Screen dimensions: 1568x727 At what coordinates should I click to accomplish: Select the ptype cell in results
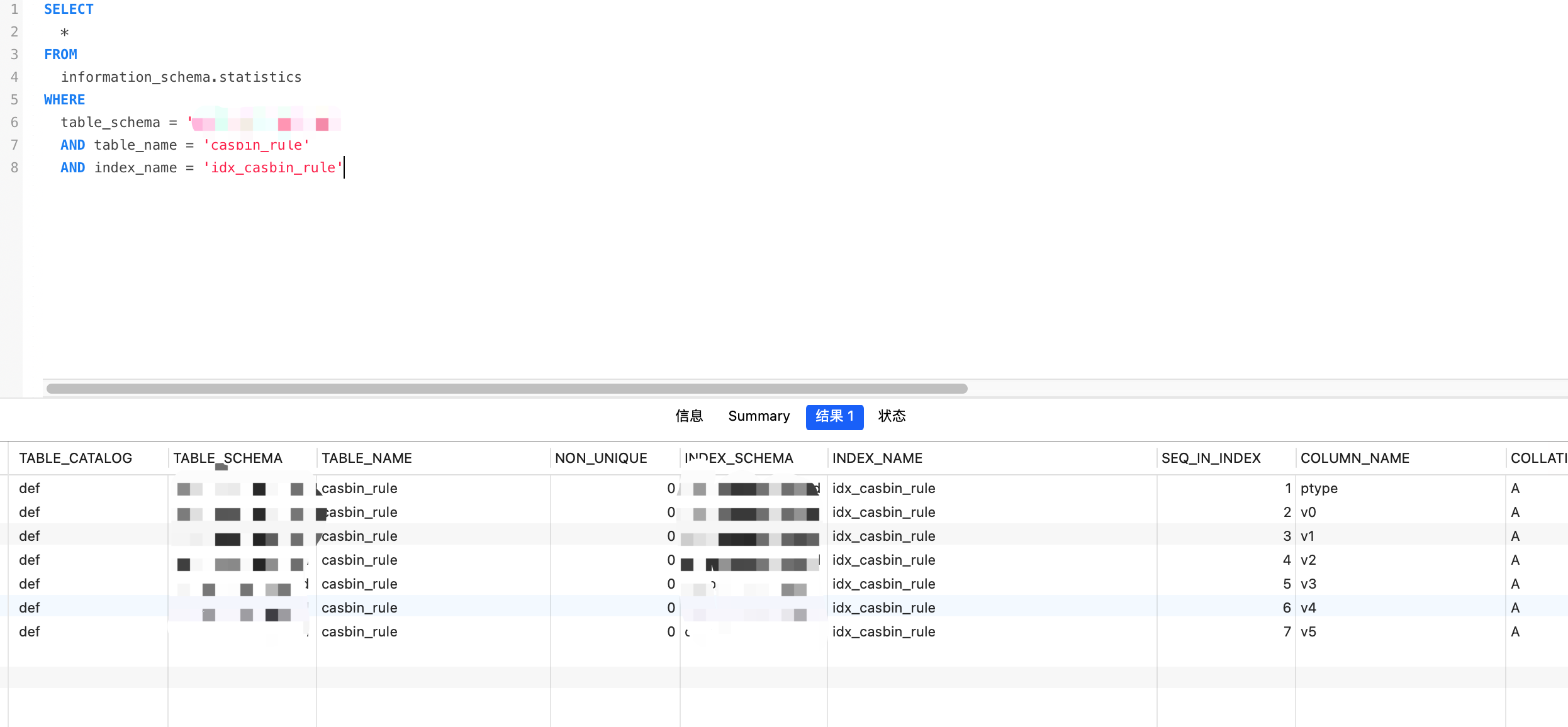[1319, 488]
